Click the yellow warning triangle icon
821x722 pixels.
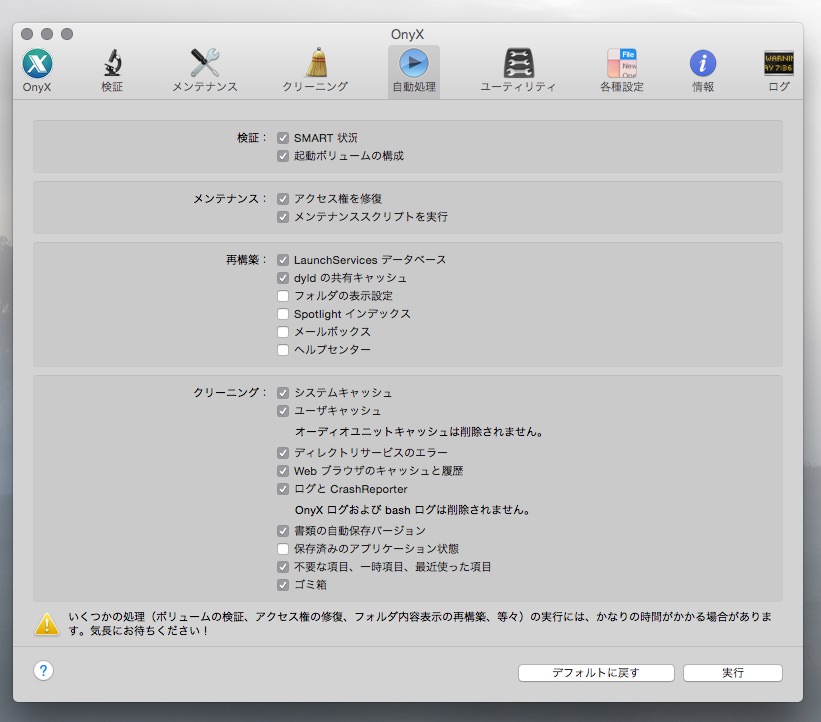47,624
